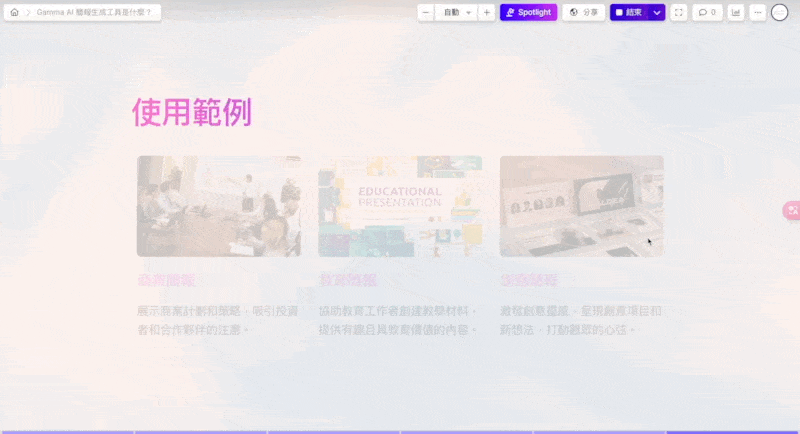This screenshot has height=434, width=800.
Task: Select the 使用範例 slide heading
Action: pyautogui.click(x=192, y=112)
